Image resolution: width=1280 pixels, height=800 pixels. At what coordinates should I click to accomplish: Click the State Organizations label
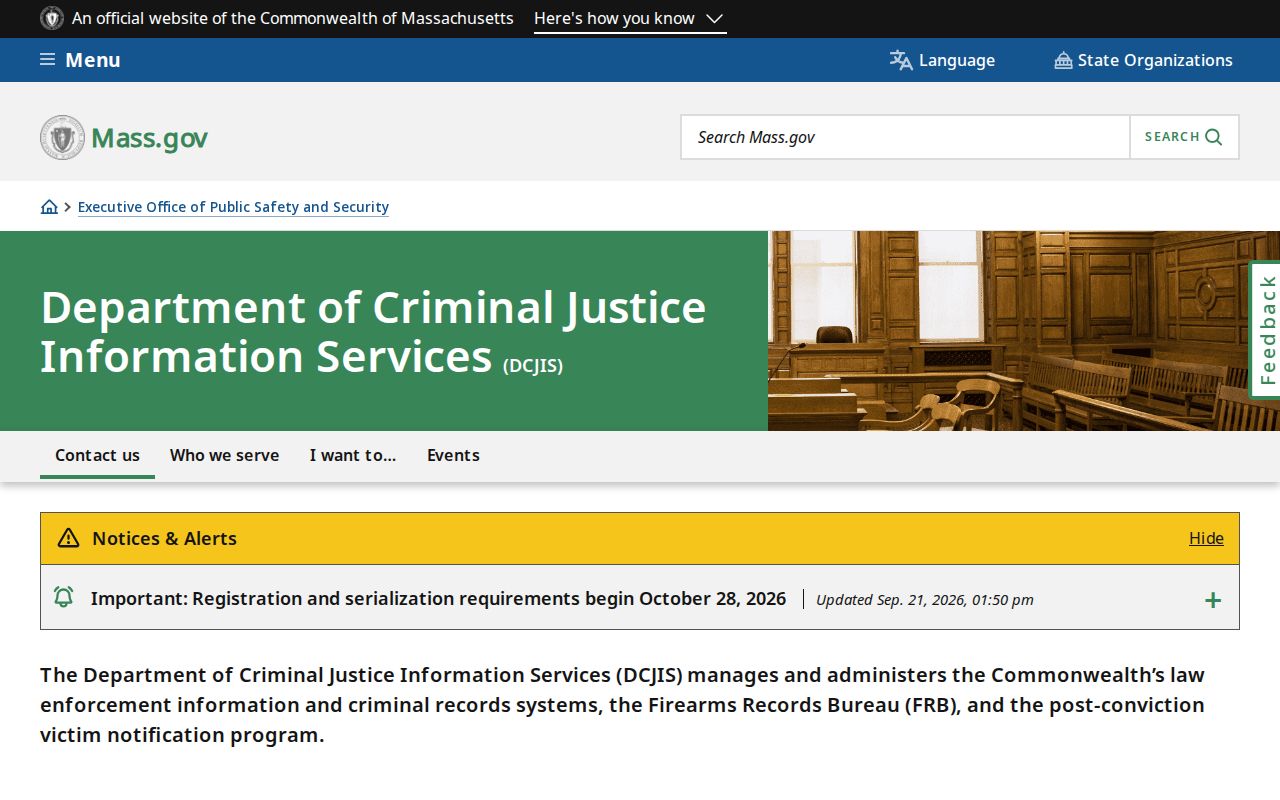1155,61
